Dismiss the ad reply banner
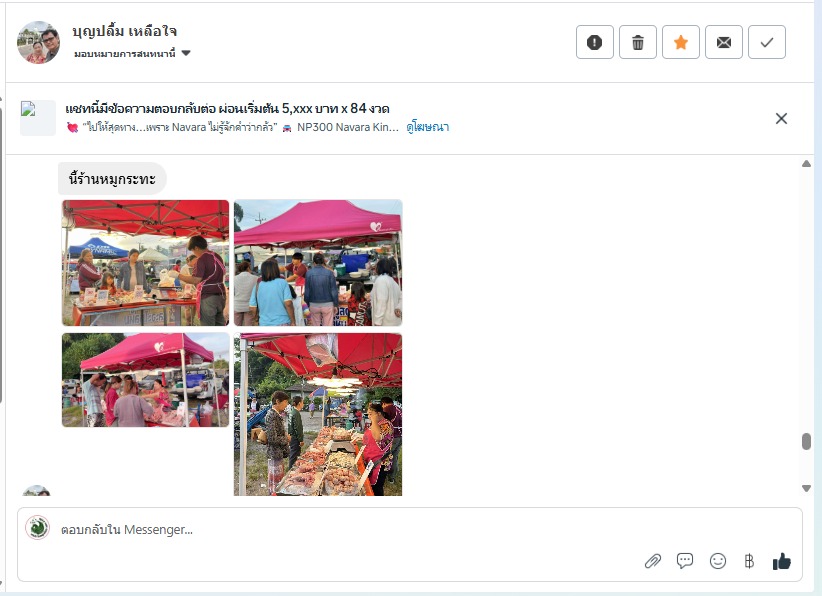Viewport: 822px width, 596px height. click(781, 118)
